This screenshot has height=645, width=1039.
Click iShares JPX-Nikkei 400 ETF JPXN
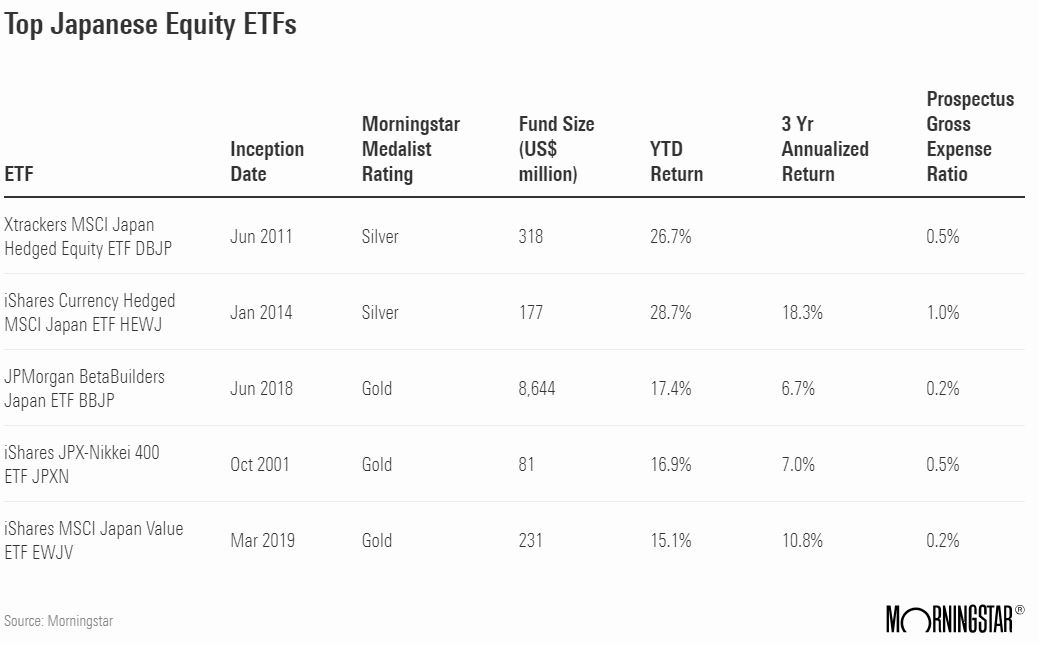81,464
